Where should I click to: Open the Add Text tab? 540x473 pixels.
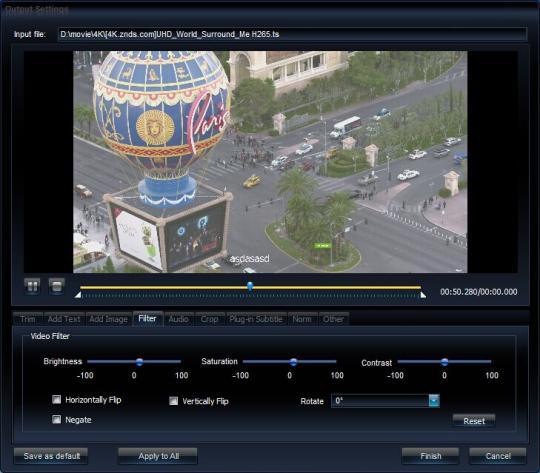64,319
